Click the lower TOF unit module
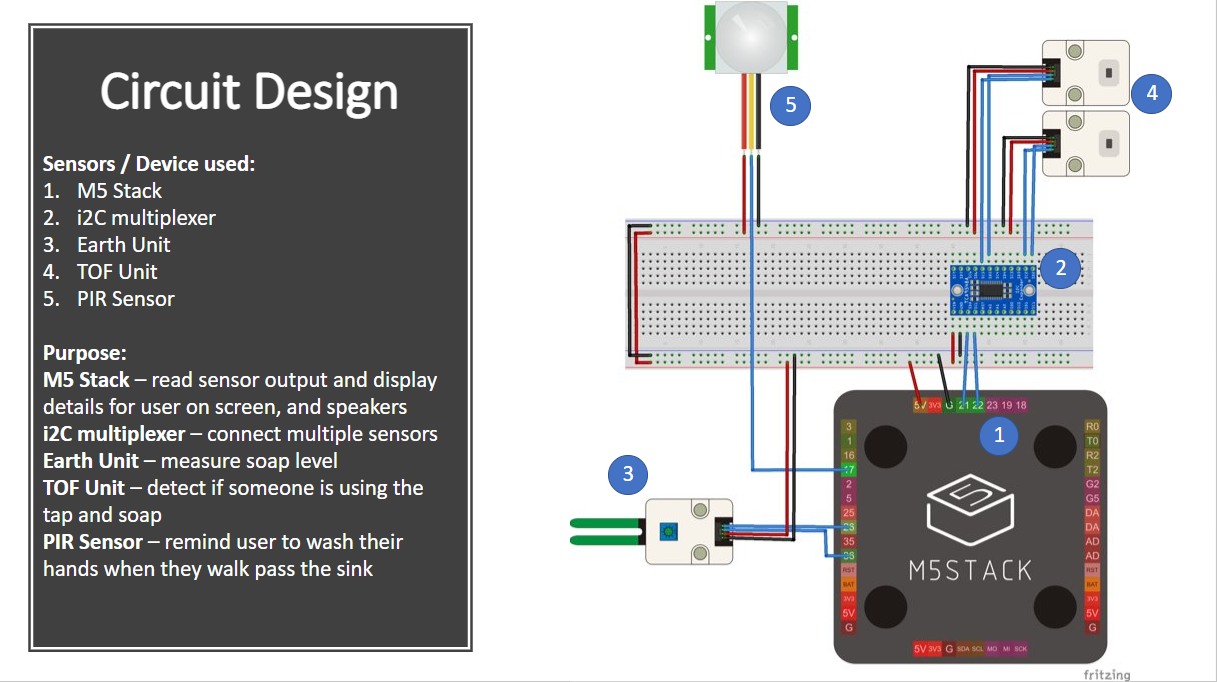Viewport: 1217px width, 682px height. tap(1086, 144)
